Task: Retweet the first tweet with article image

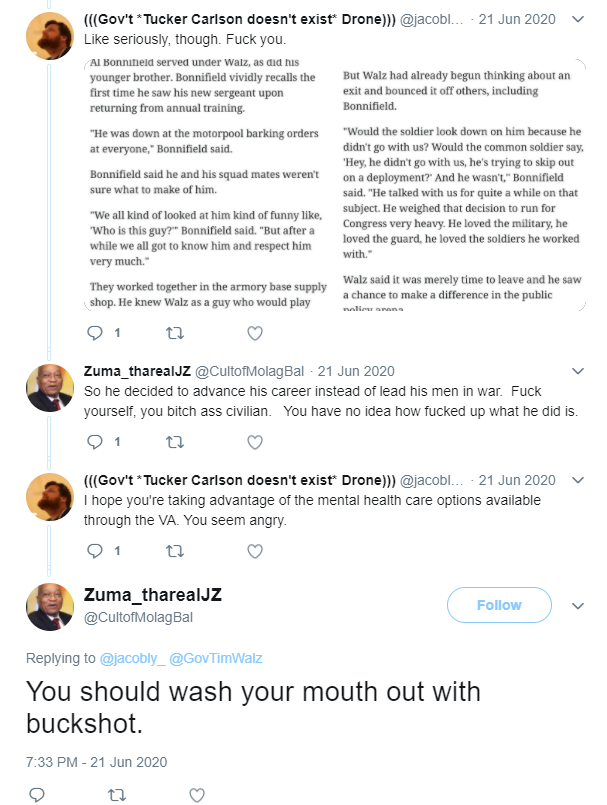Action: click(175, 333)
